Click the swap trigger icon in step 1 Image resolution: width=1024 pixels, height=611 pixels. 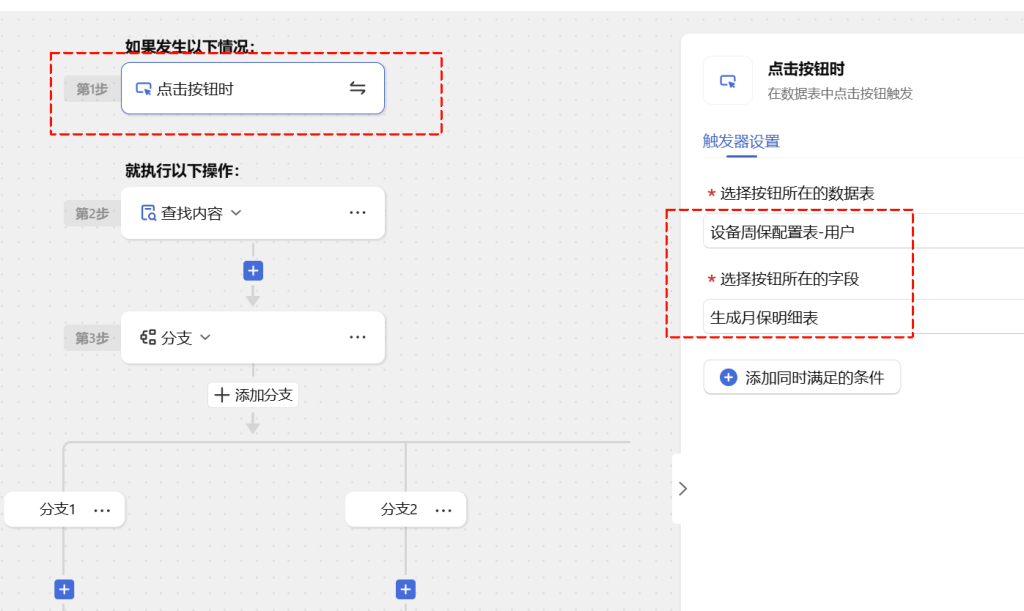tap(357, 88)
